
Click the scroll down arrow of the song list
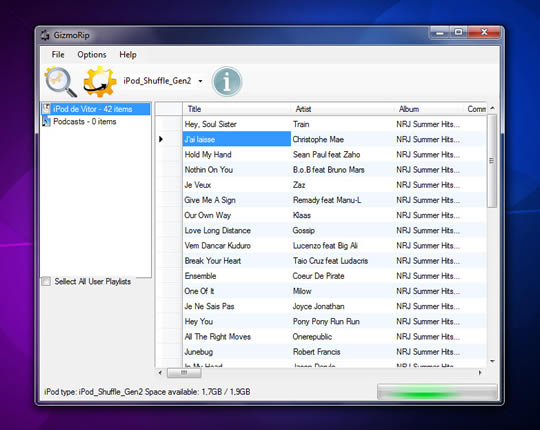tap(492, 361)
